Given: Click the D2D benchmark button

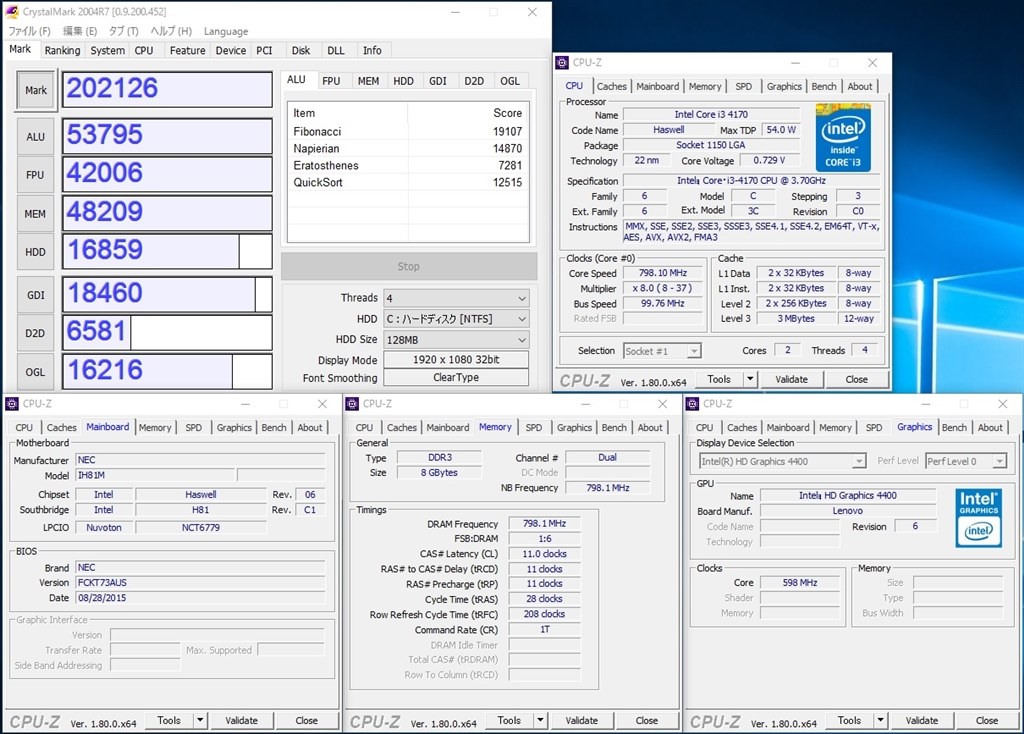Looking at the screenshot, I should coord(35,333).
